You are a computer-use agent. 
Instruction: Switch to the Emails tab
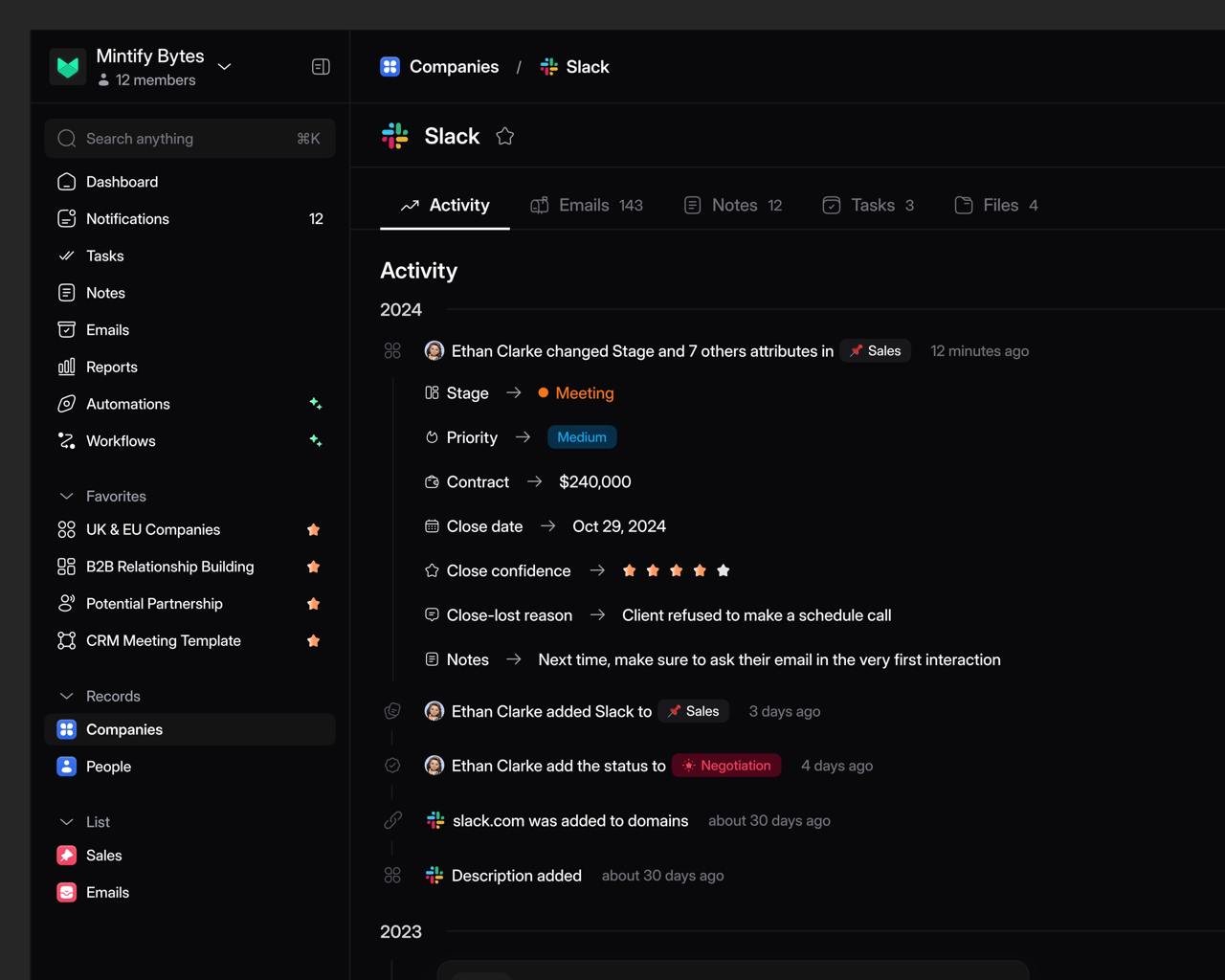coord(587,205)
